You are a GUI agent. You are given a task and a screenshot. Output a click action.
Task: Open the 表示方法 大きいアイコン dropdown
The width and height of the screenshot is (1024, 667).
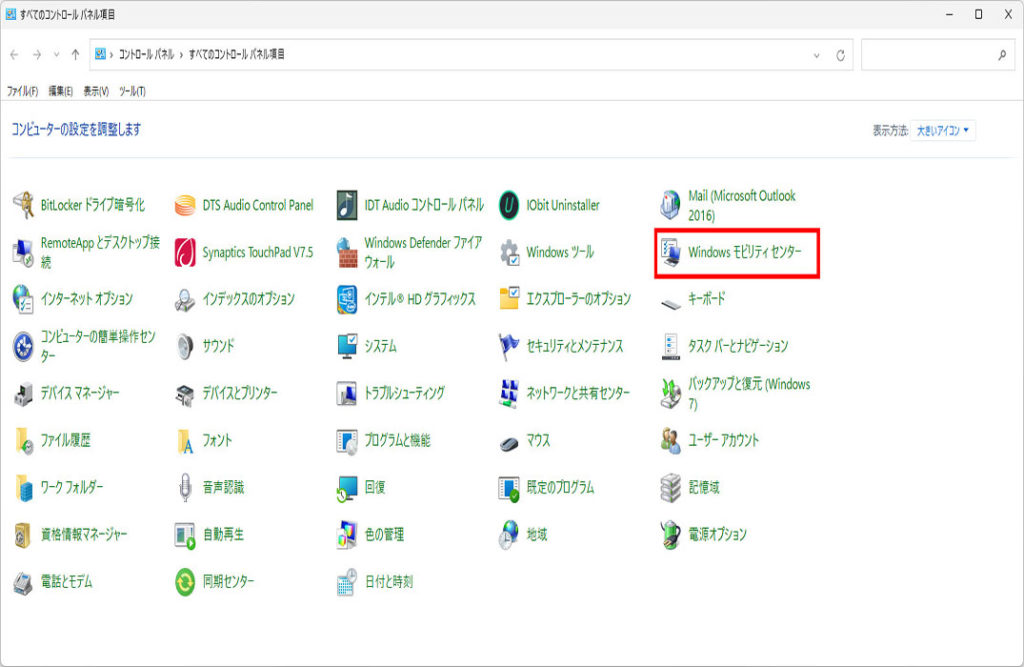pos(942,130)
